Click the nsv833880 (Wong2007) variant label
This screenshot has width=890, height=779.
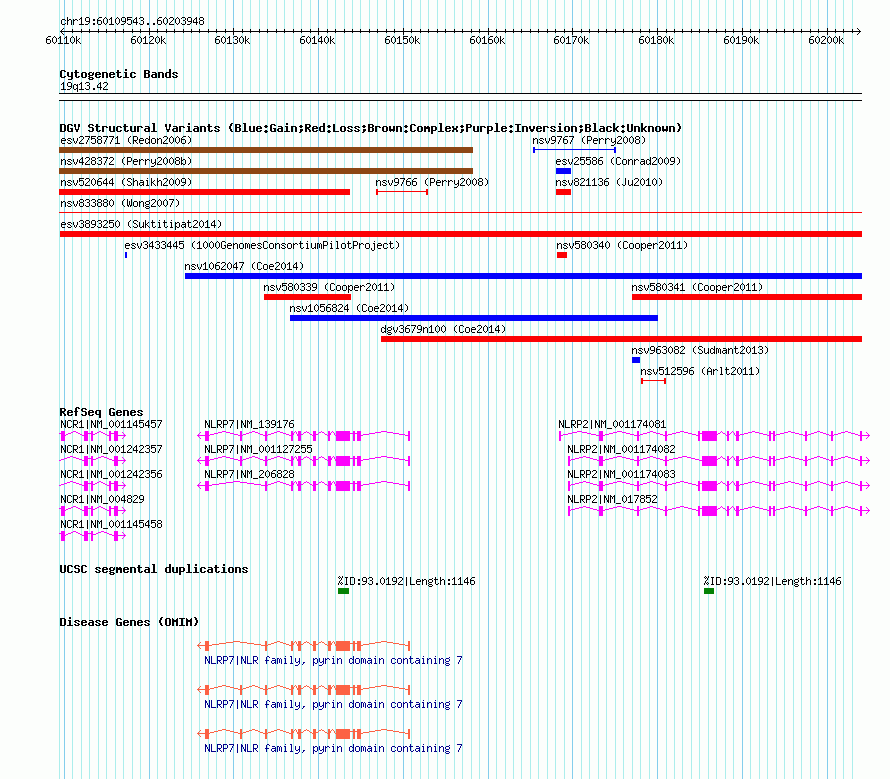click(120, 203)
